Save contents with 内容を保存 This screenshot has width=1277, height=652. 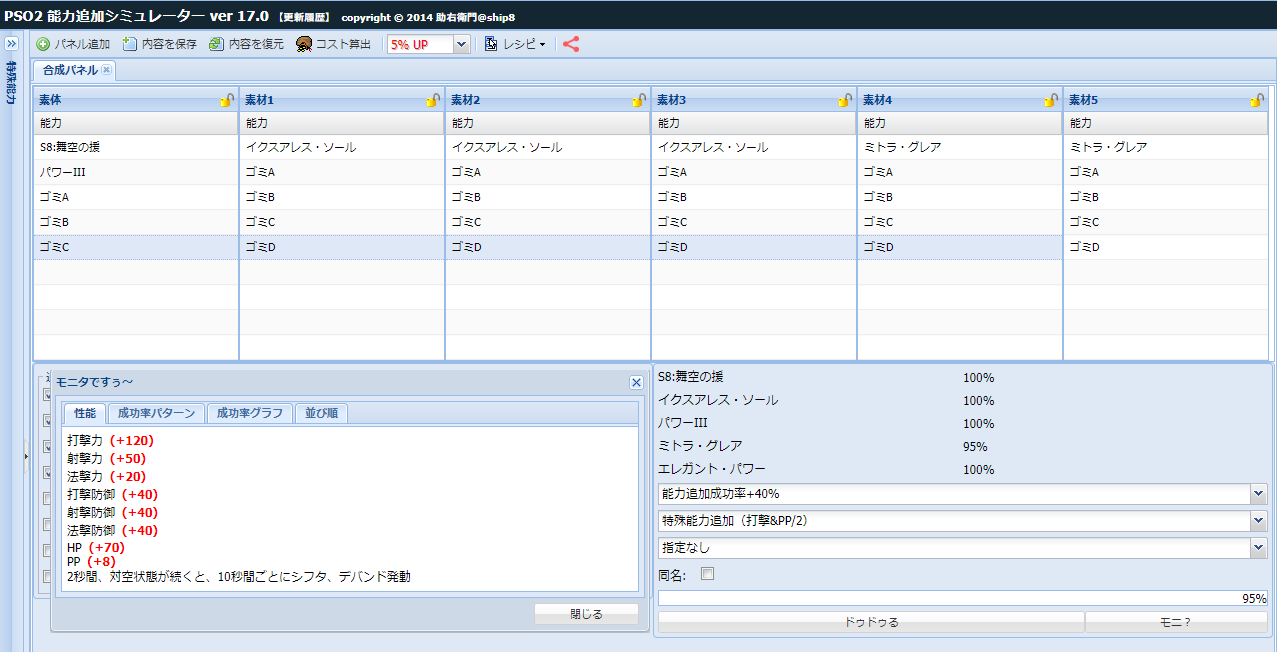click(x=159, y=44)
